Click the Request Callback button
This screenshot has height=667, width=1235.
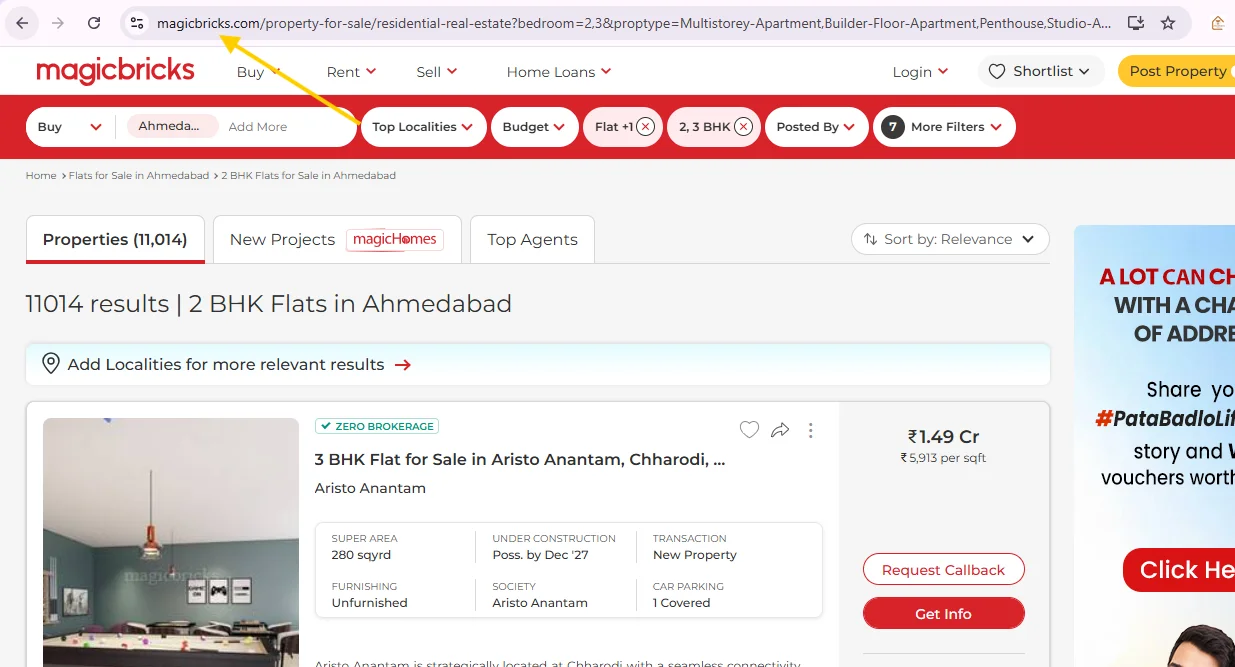click(x=943, y=570)
